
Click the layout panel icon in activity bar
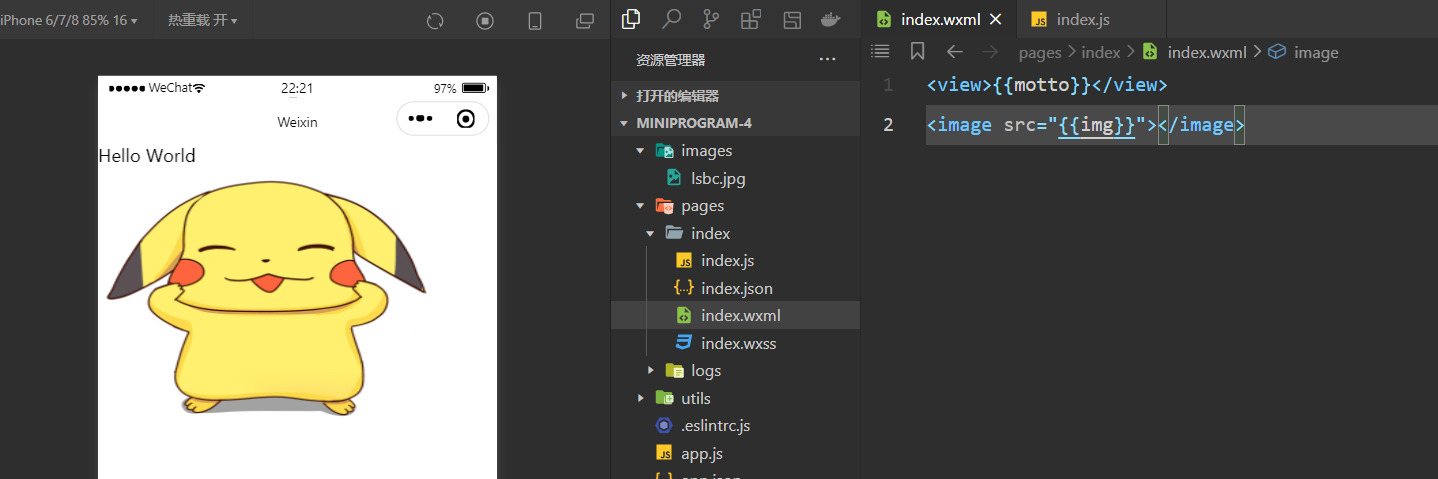(792, 19)
